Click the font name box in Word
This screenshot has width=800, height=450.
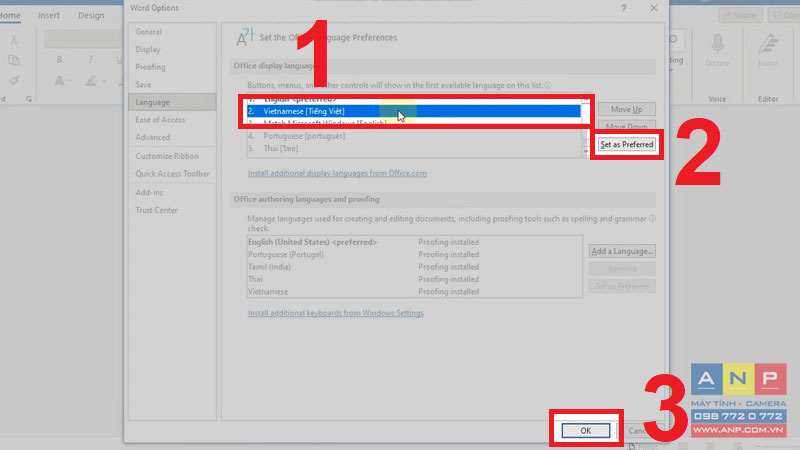[x=84, y=39]
